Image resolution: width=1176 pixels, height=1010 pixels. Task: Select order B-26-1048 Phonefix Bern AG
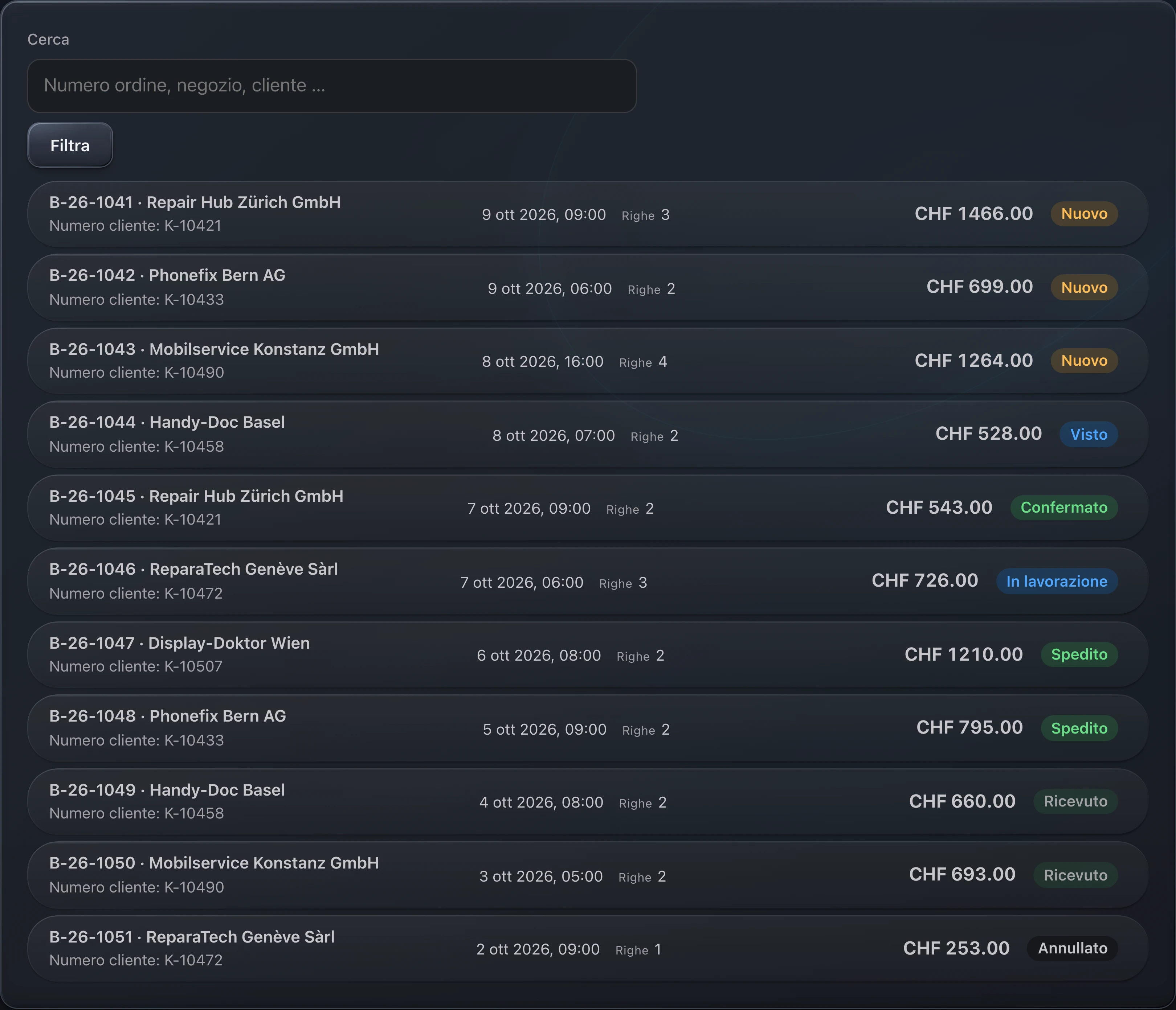coord(587,728)
